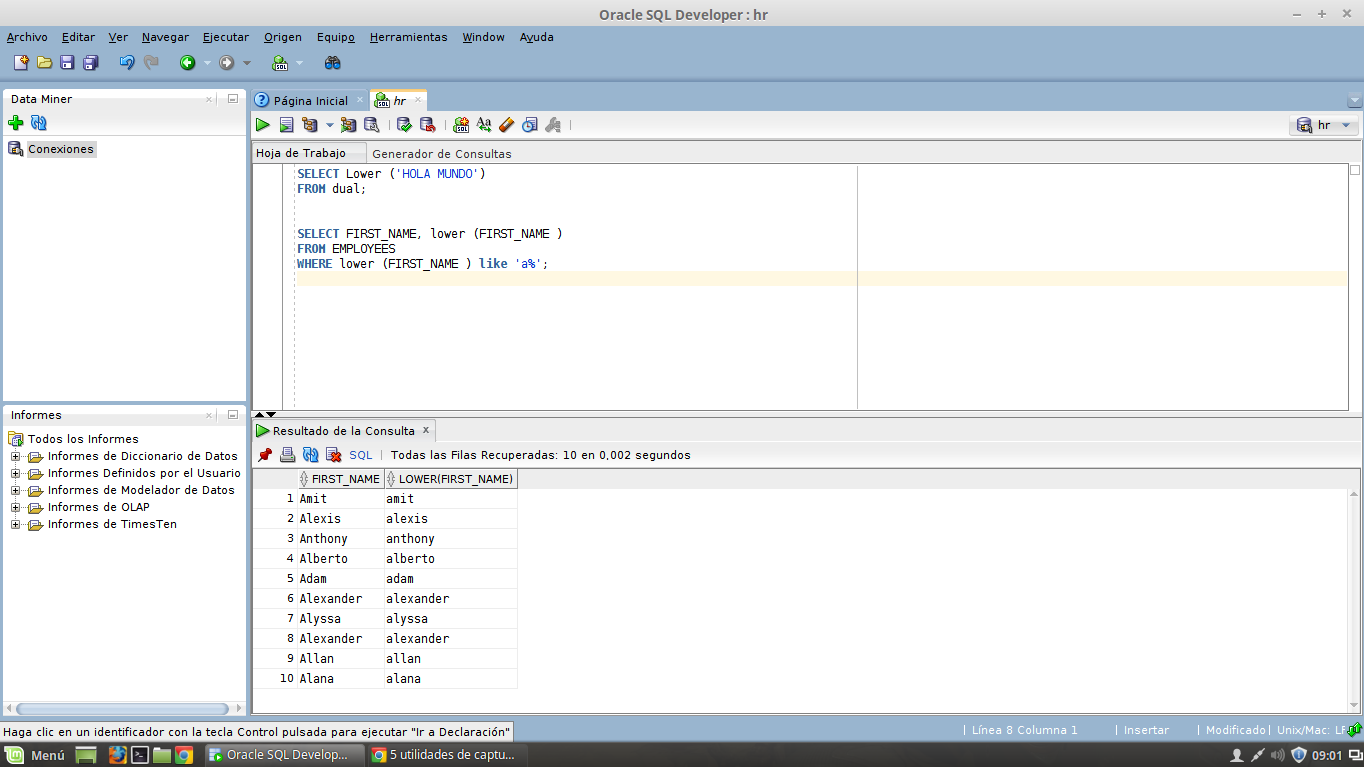The width and height of the screenshot is (1364, 767).
Task: Run the SQL statement with the green play icon
Action: coord(262,125)
